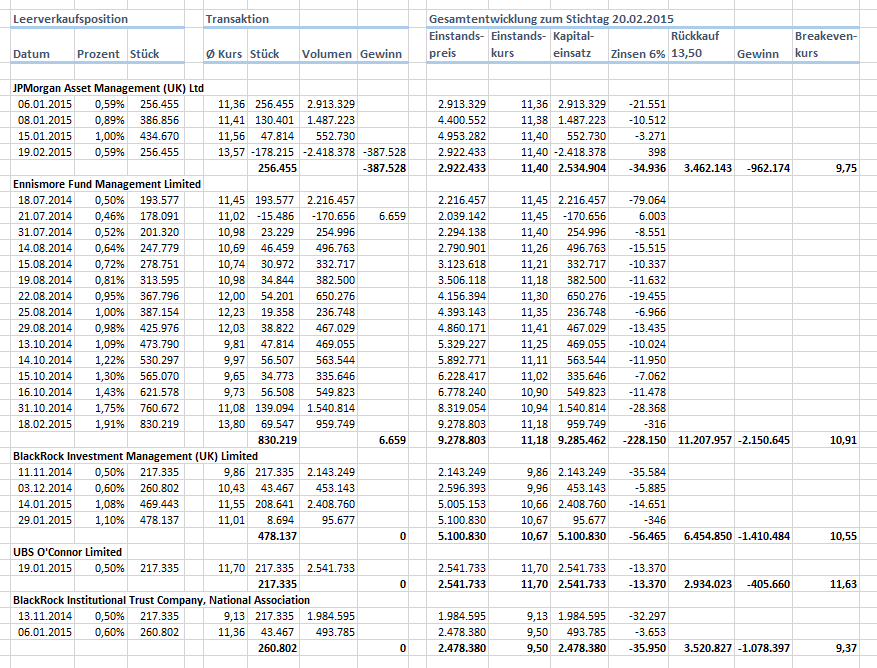Image resolution: width=877 pixels, height=668 pixels.
Task: Select the Zinsen cell -79.064
Action: [647, 200]
